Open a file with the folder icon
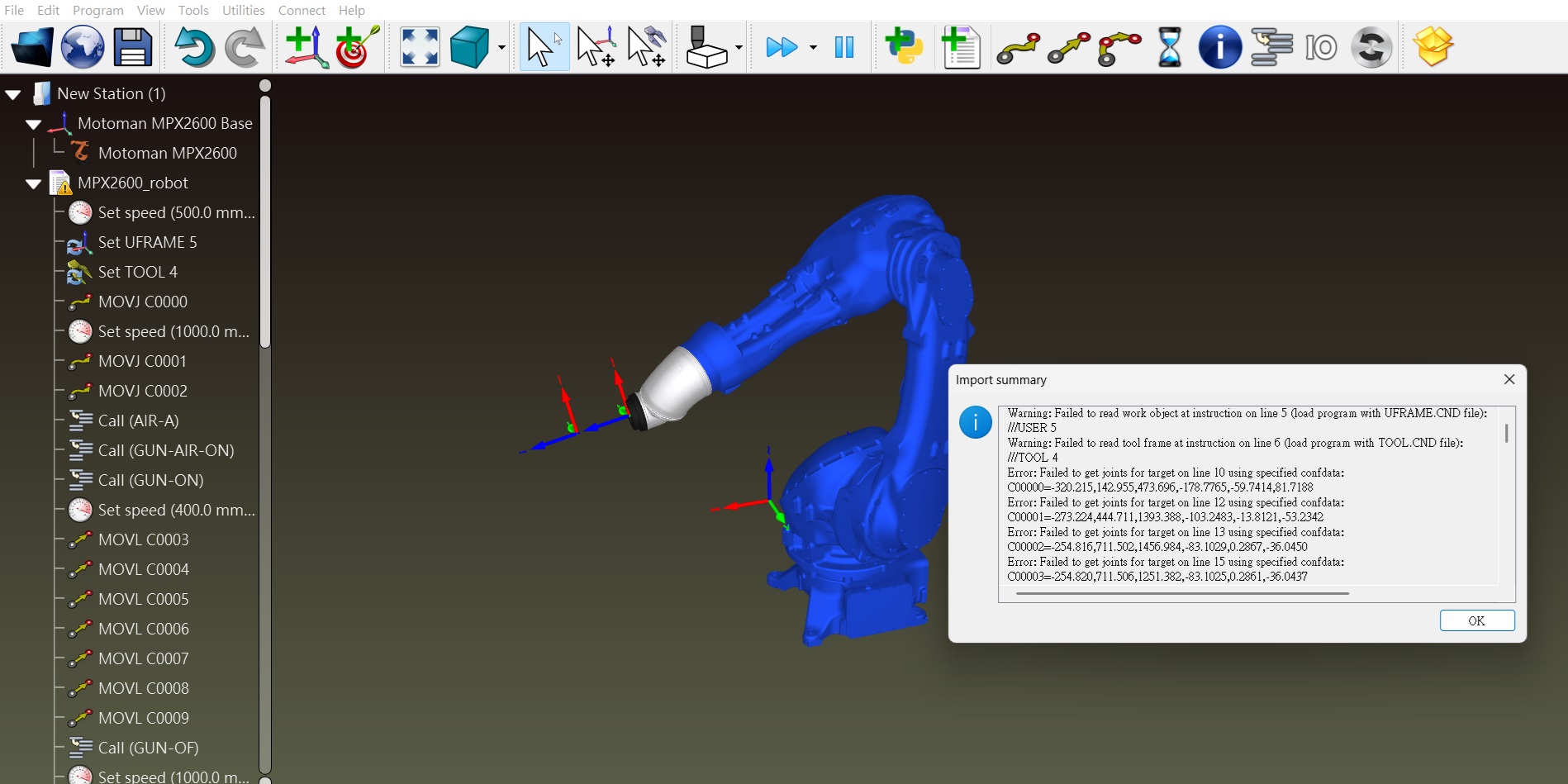 pyautogui.click(x=32, y=47)
